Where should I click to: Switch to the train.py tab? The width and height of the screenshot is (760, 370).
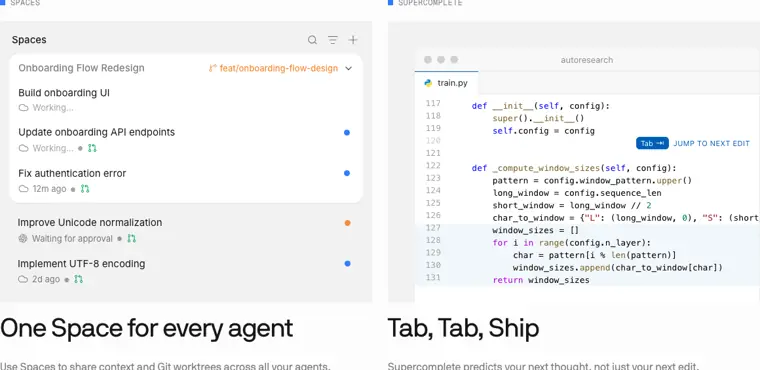(x=446, y=83)
